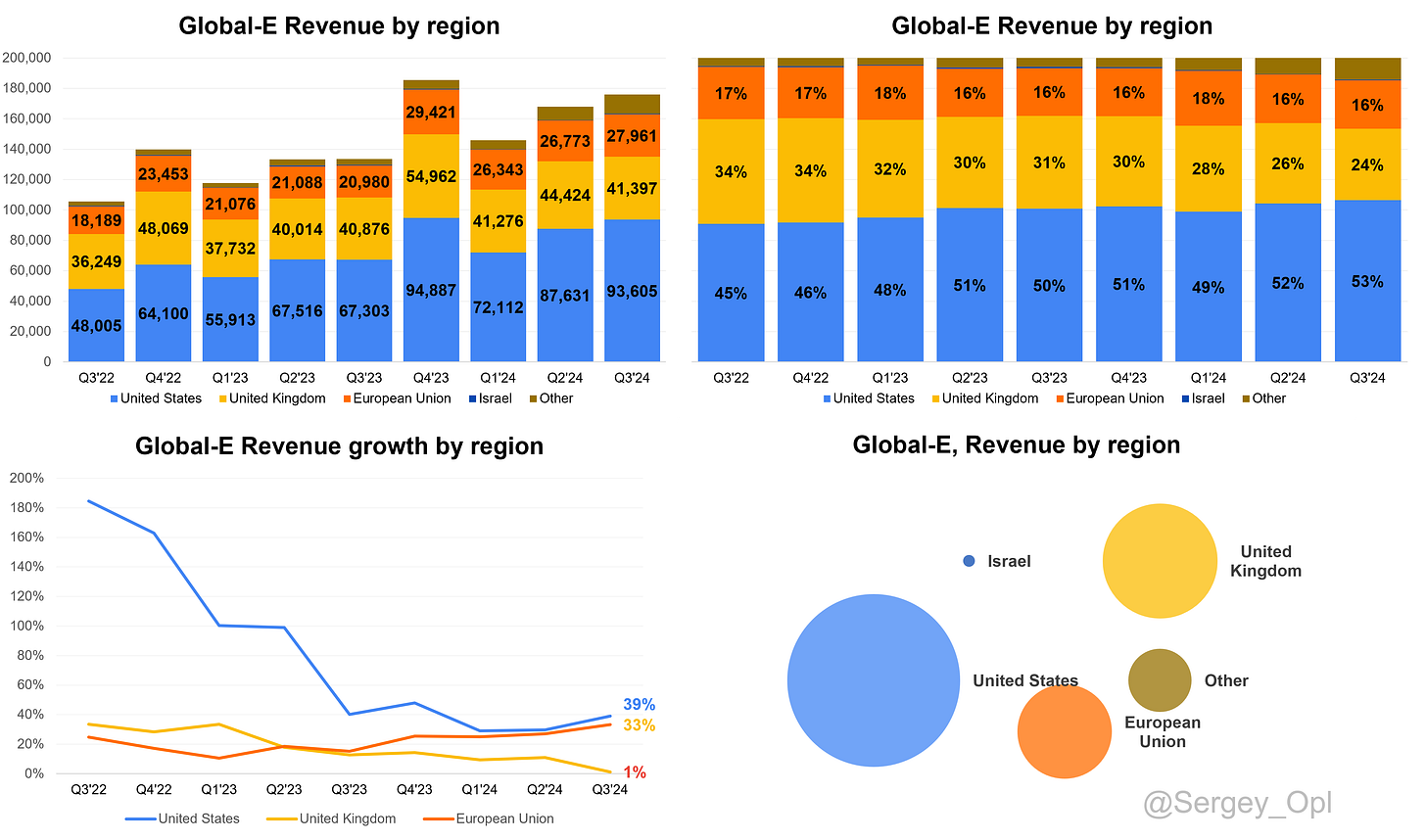
Task: Click the 20,980 data label
Action: click(x=364, y=182)
